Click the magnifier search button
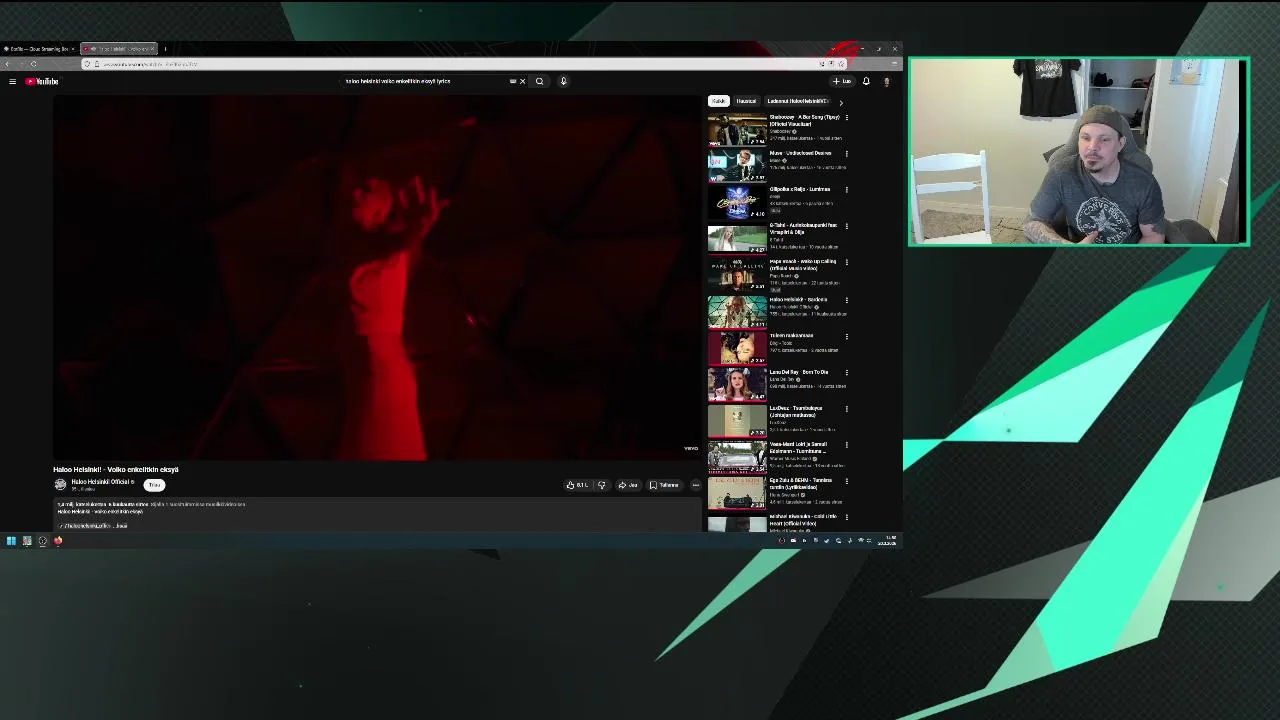Viewport: 1280px width, 720px height. coord(539,81)
